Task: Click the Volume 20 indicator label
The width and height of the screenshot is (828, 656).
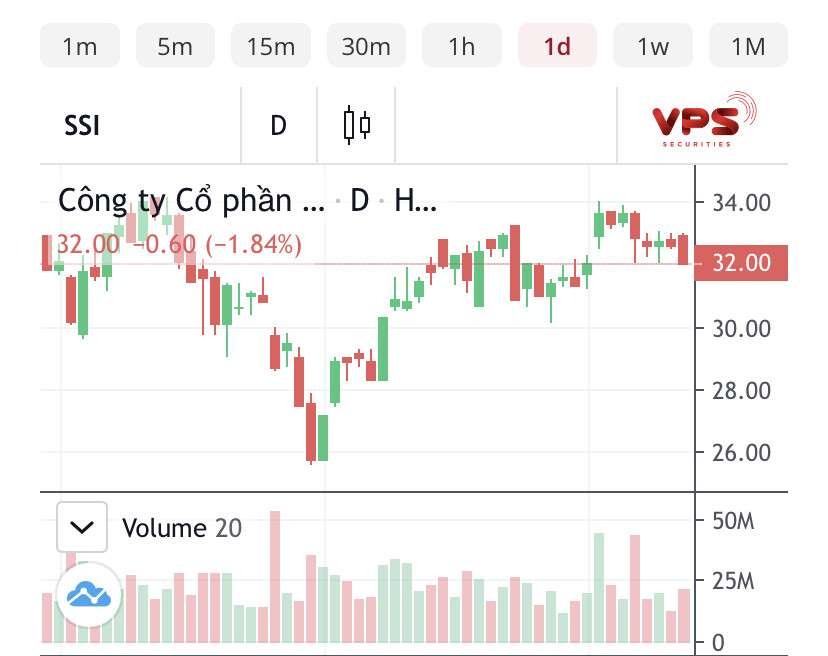Action: coord(182,528)
